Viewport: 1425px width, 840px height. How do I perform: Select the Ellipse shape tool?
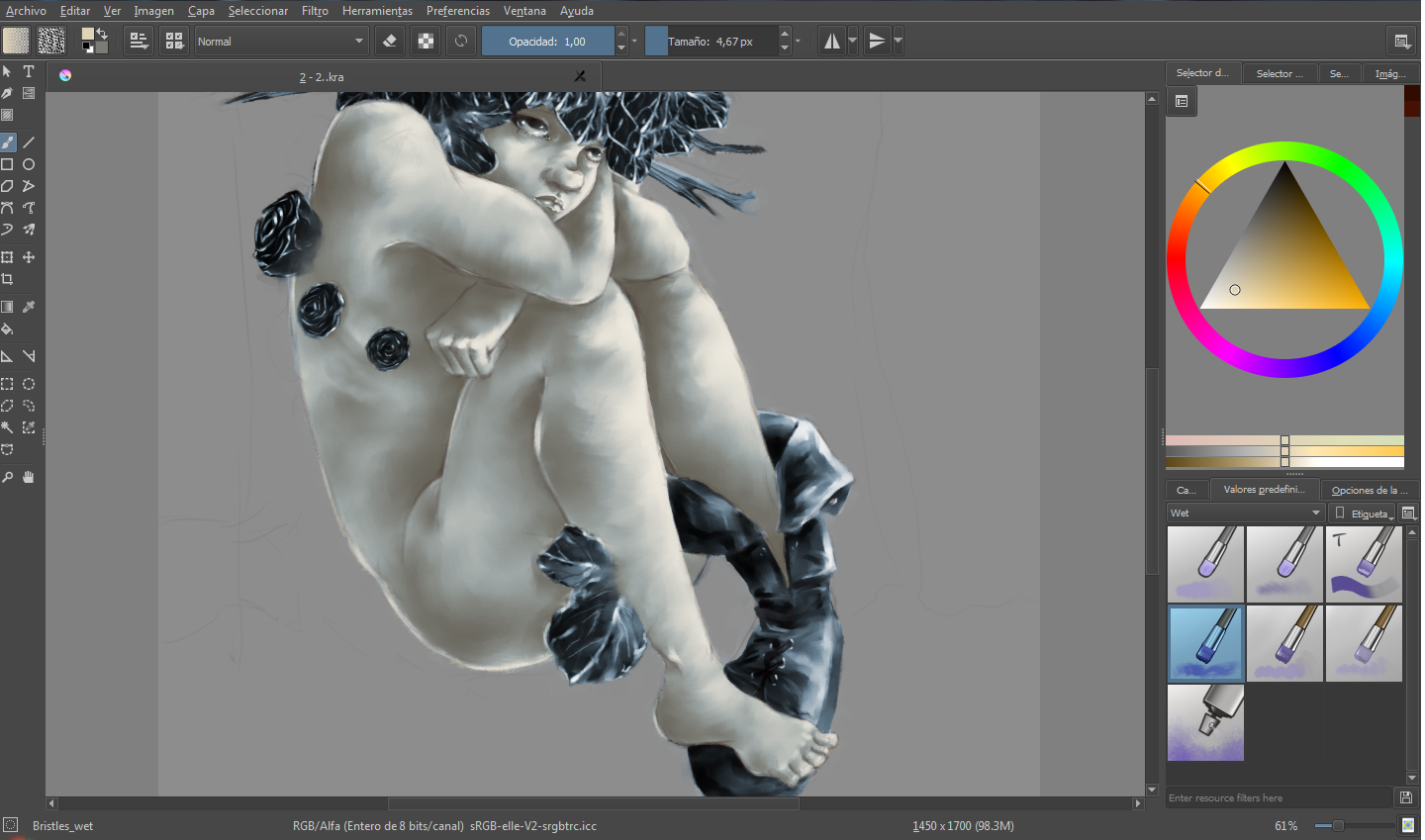coord(29,164)
